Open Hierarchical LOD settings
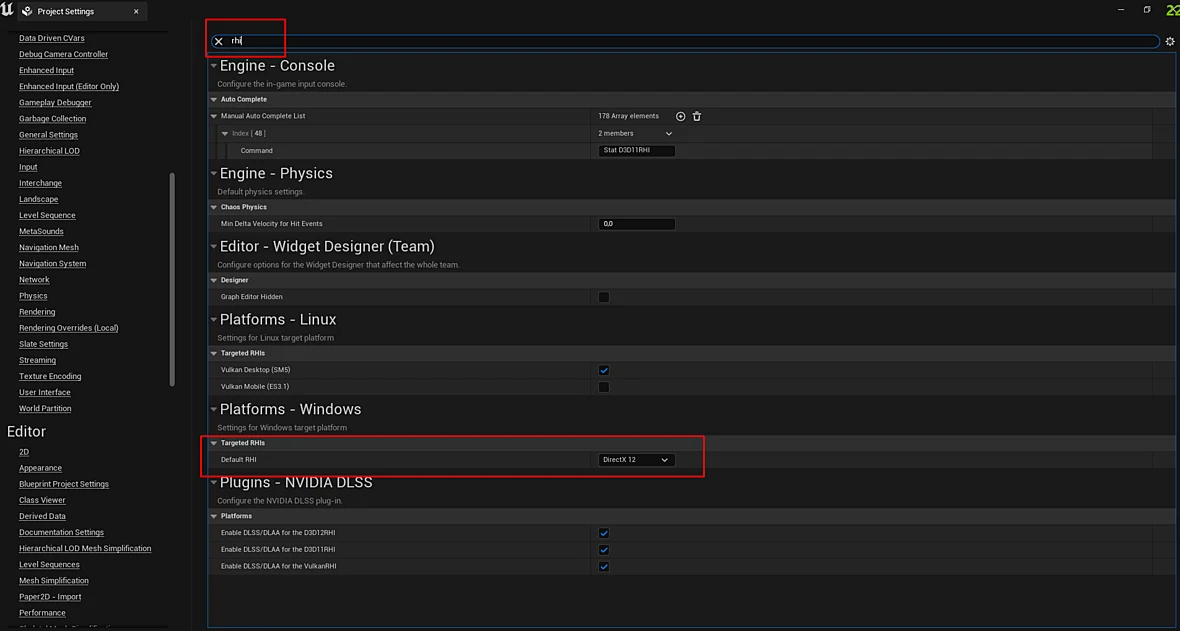1180x631 pixels. [x=49, y=151]
